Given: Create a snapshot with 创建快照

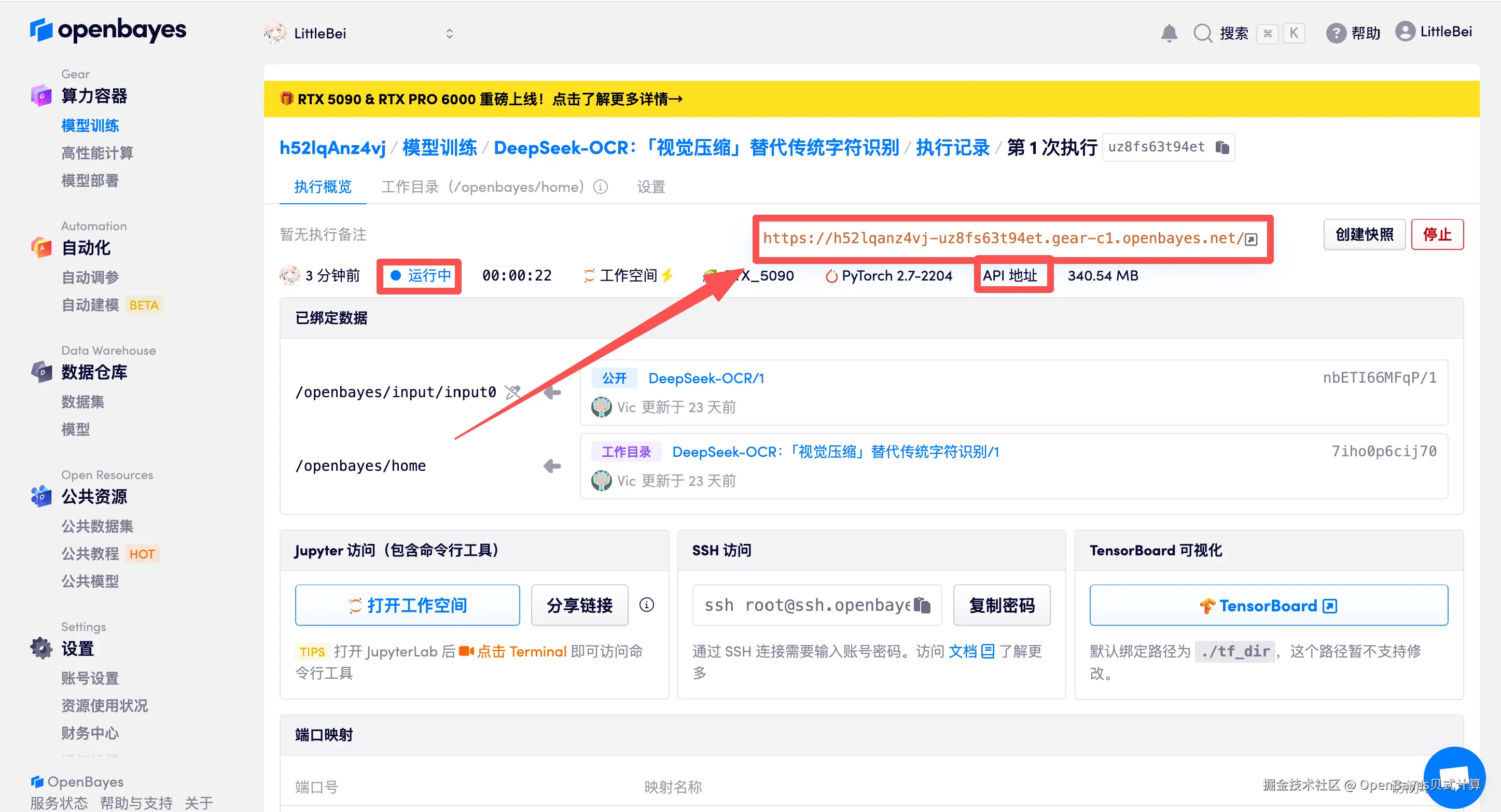Looking at the screenshot, I should pos(1364,234).
